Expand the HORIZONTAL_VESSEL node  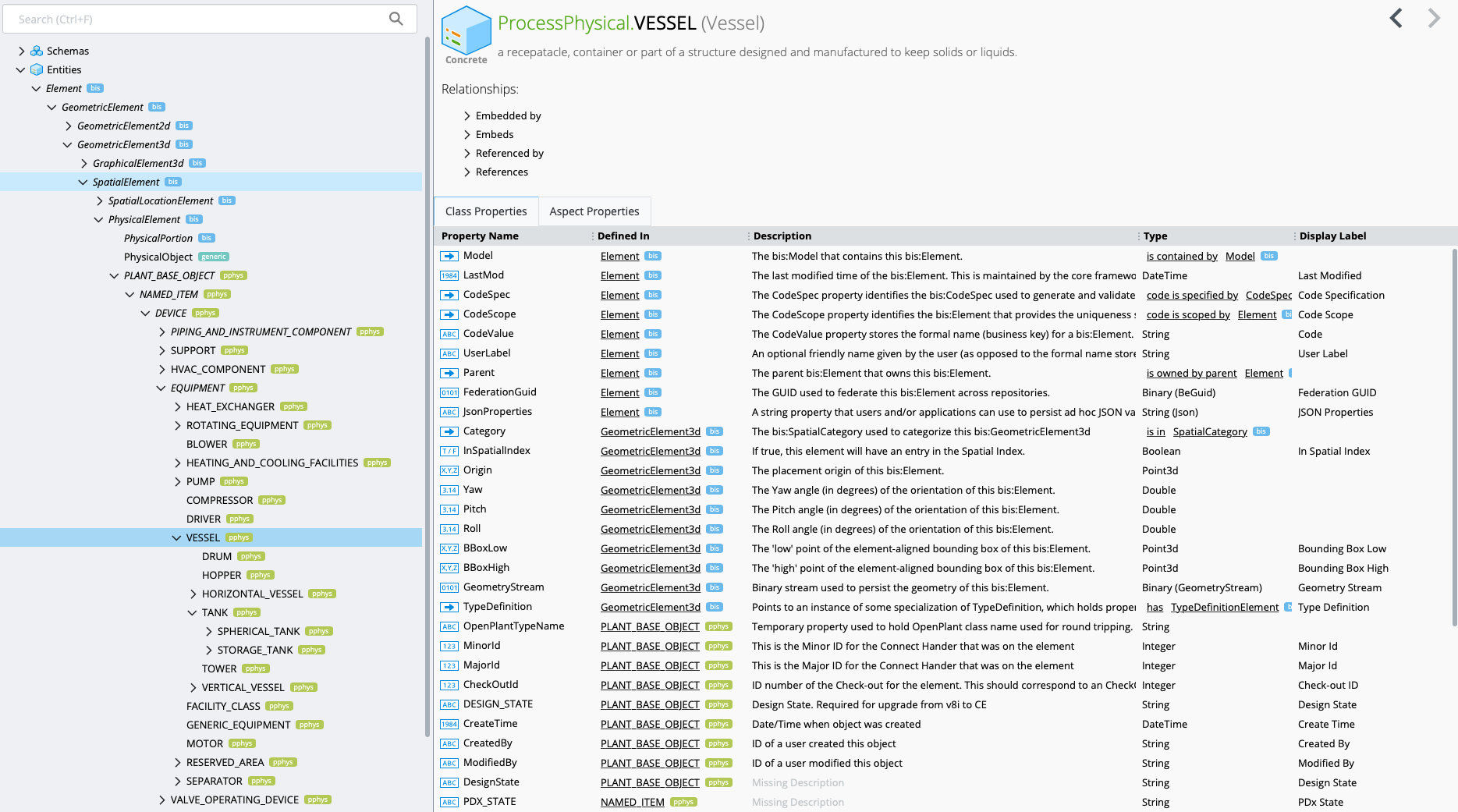[x=193, y=594]
